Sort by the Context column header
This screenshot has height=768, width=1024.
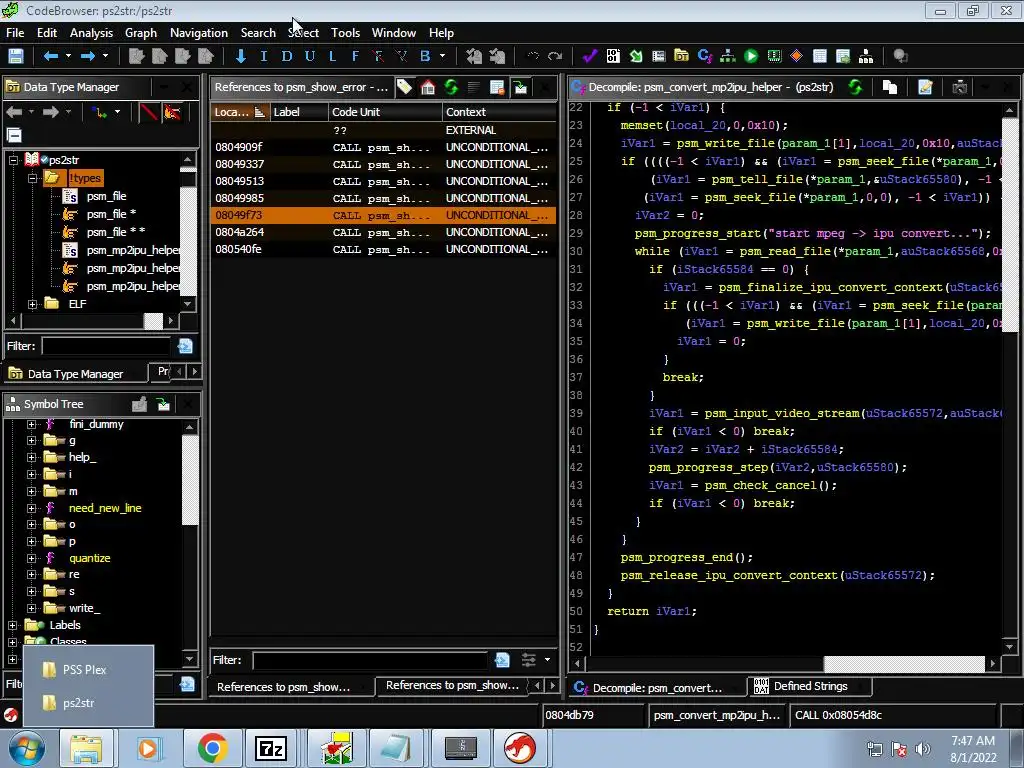click(500, 112)
